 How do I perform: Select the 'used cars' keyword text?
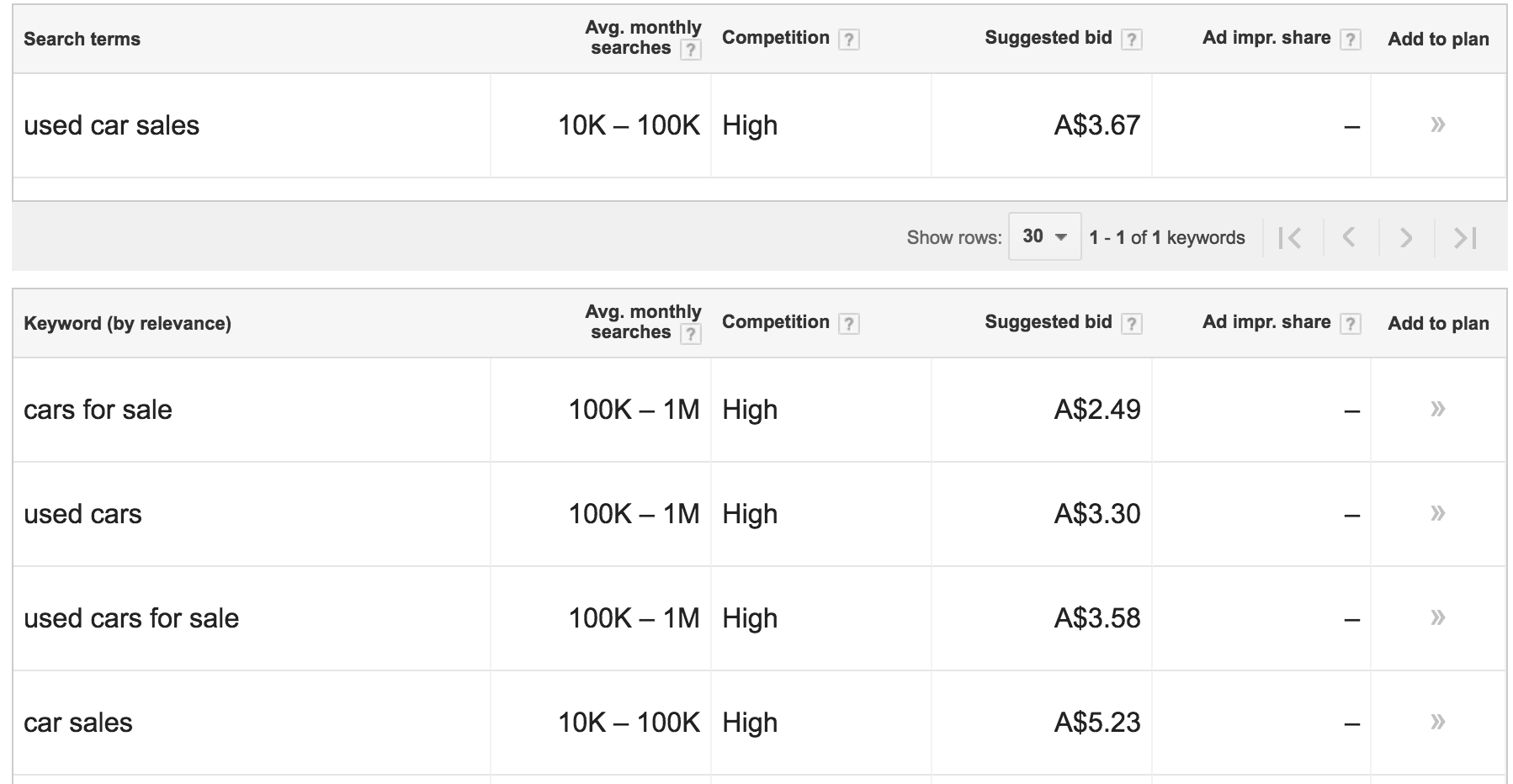coord(82,514)
